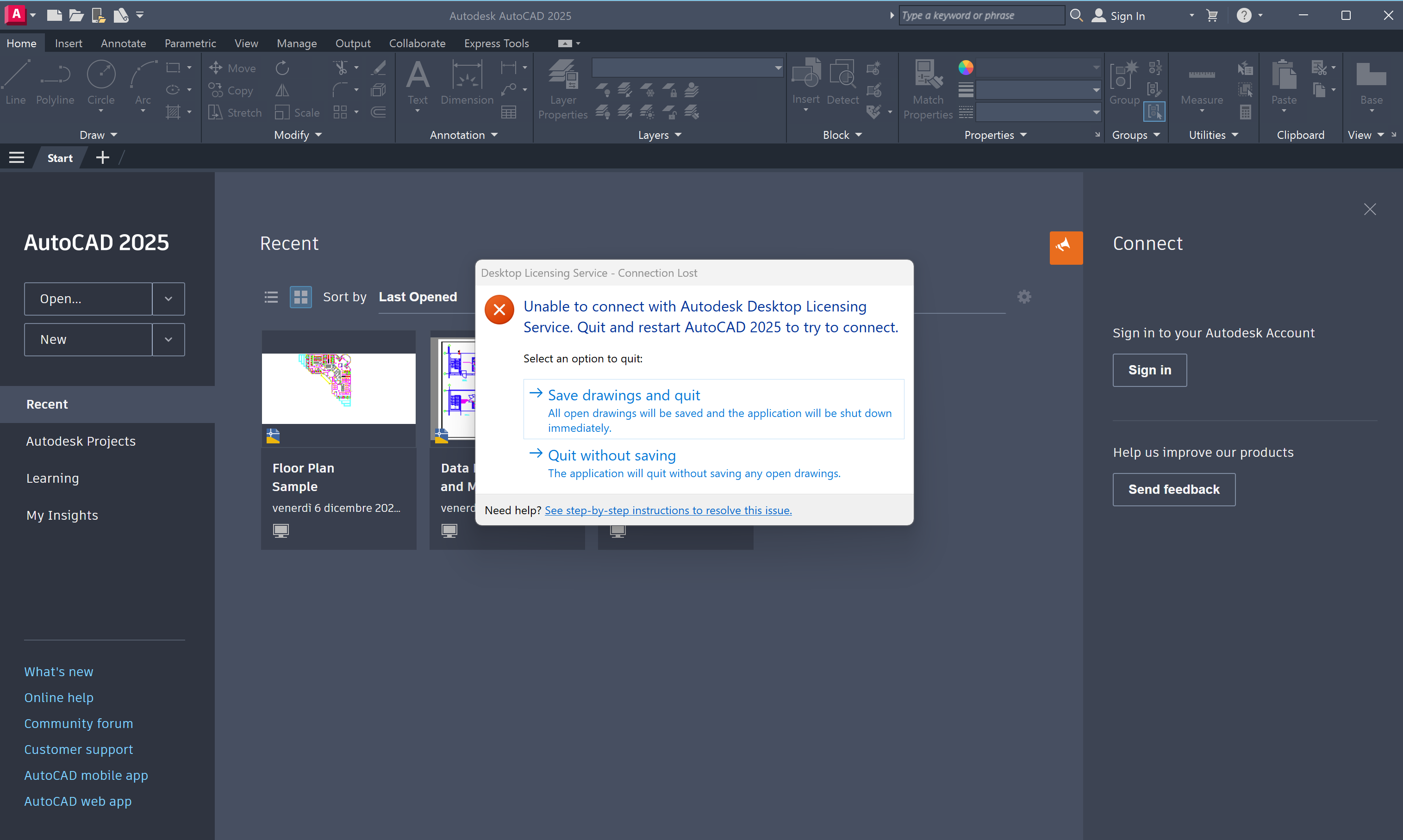The height and width of the screenshot is (840, 1403).
Task: Click the Group tool icon
Action: 1124,82
